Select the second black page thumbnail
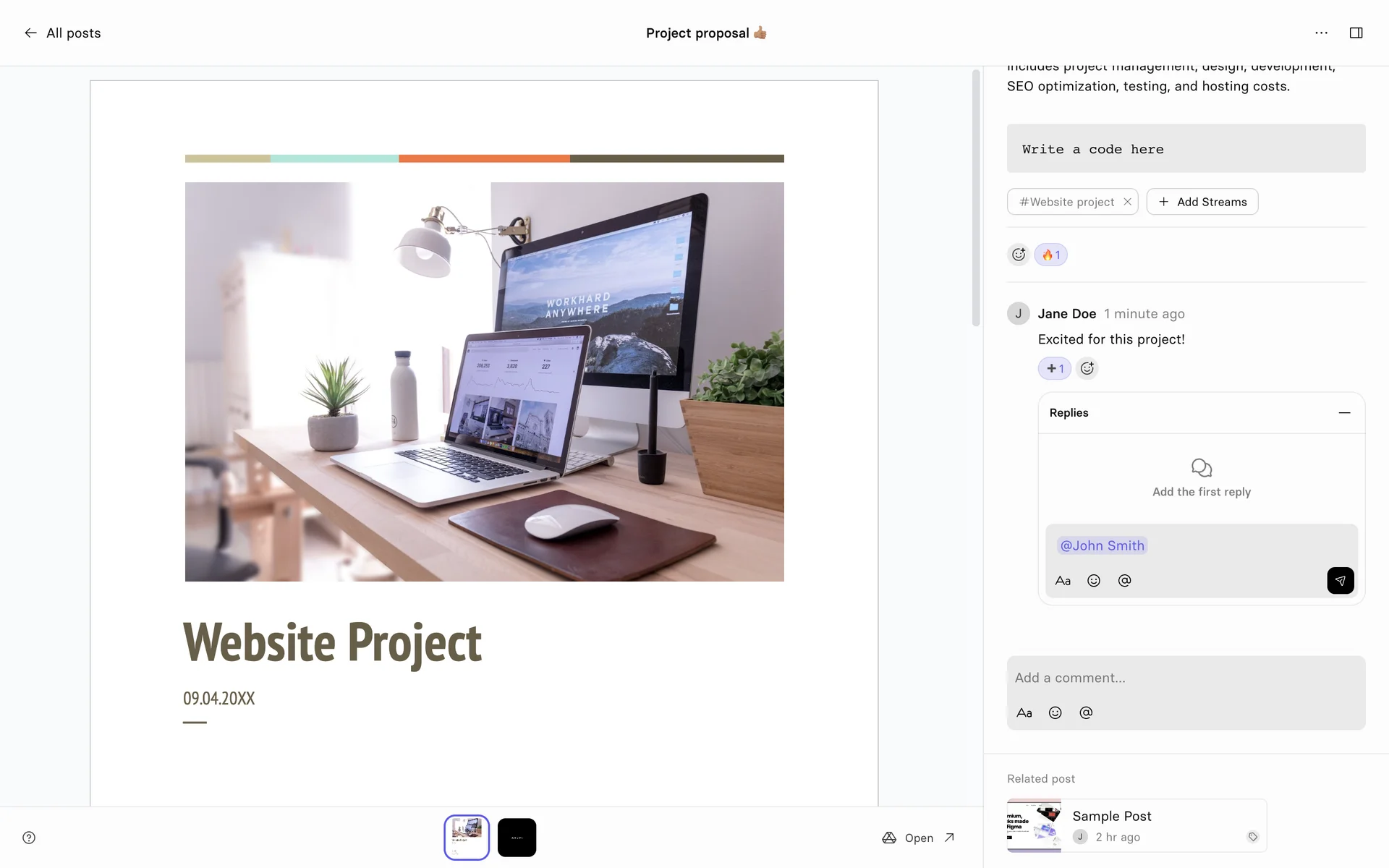 (x=517, y=838)
